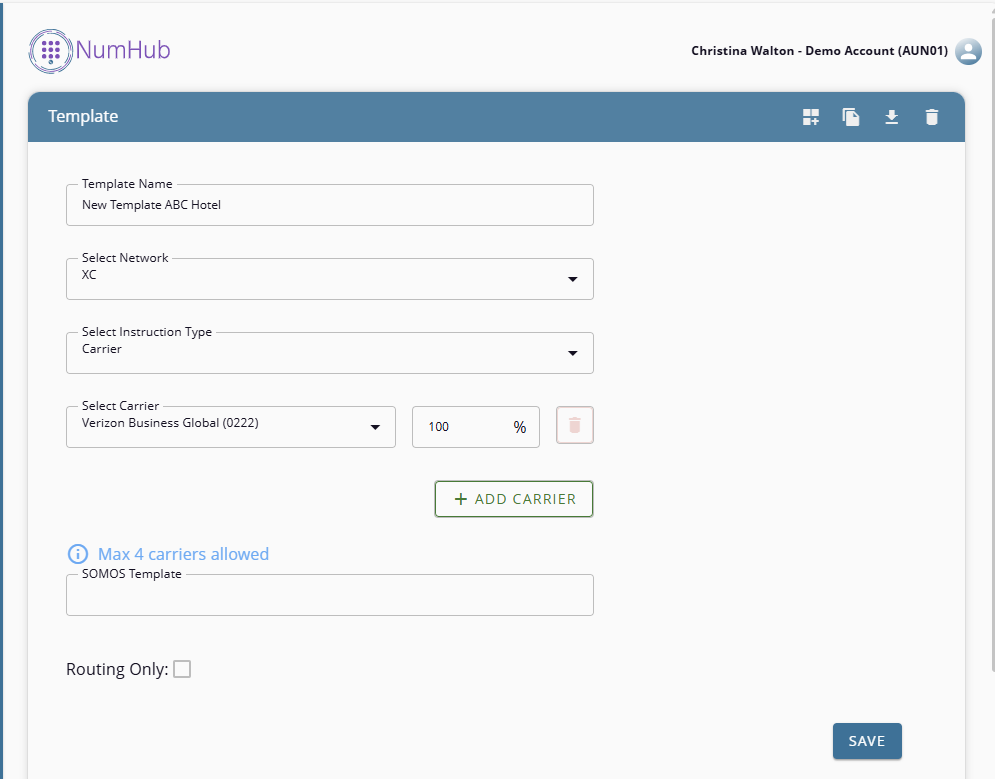The width and height of the screenshot is (995, 779).
Task: Click the info icon beside max carriers note
Action: tap(77, 554)
